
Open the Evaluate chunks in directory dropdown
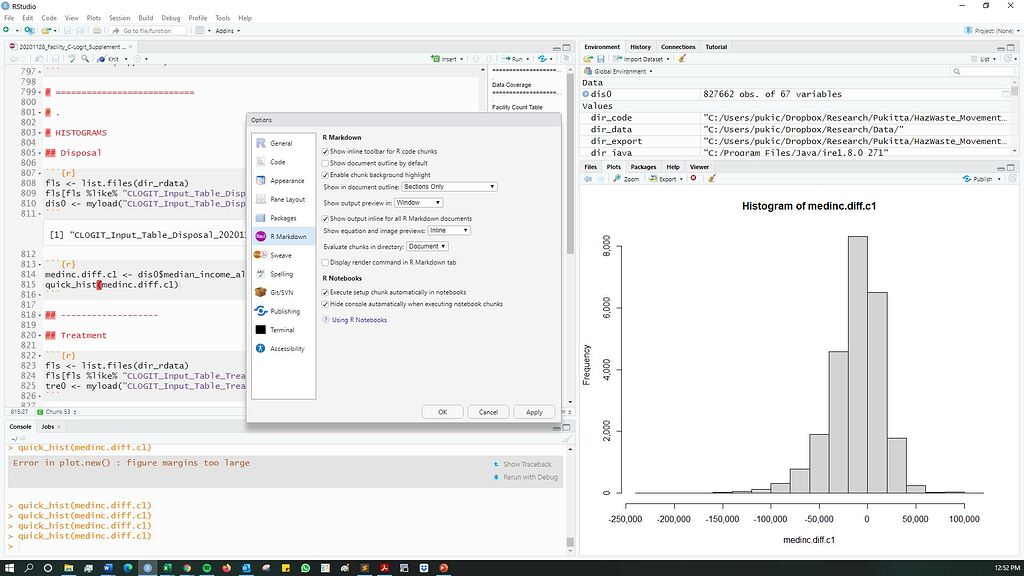pos(426,246)
